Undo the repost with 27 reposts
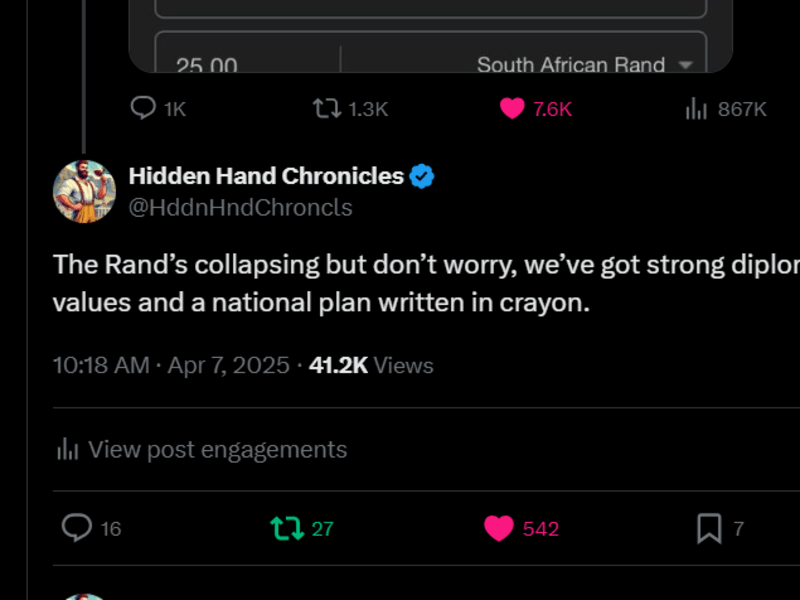 tap(302, 528)
